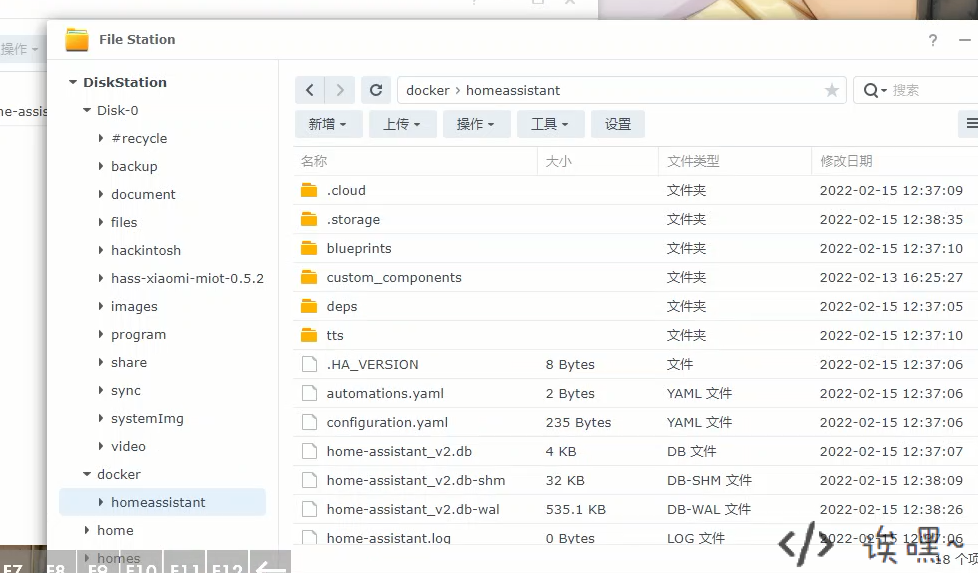978x573 pixels.
Task: Select systemImg folder in the tree
Action: tap(147, 418)
